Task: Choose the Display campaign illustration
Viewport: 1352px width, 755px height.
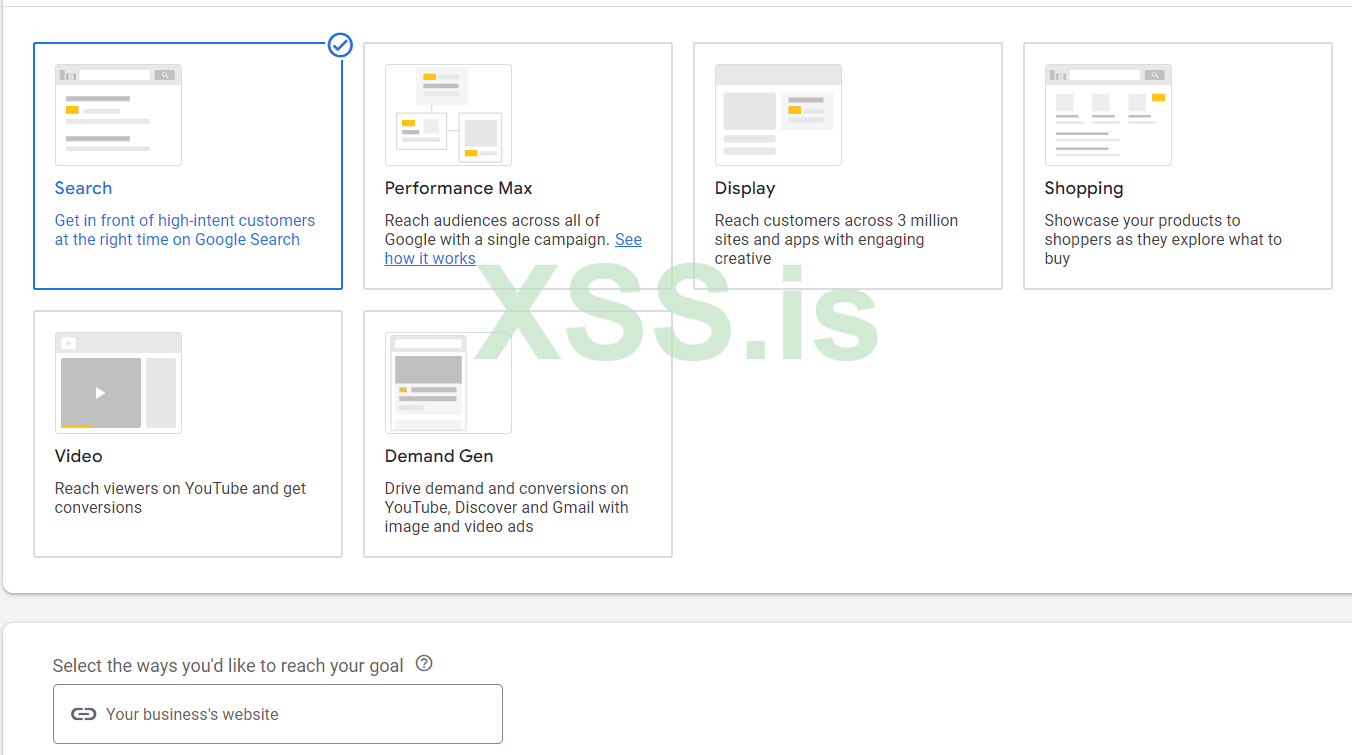Action: coord(778,115)
